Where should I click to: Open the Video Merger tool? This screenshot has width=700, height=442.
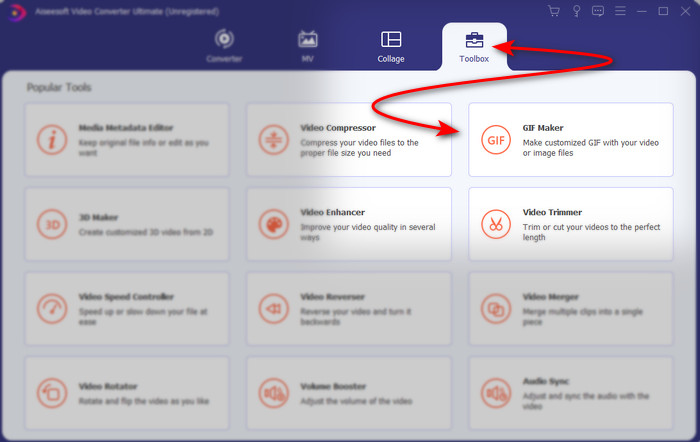pyautogui.click(x=570, y=309)
